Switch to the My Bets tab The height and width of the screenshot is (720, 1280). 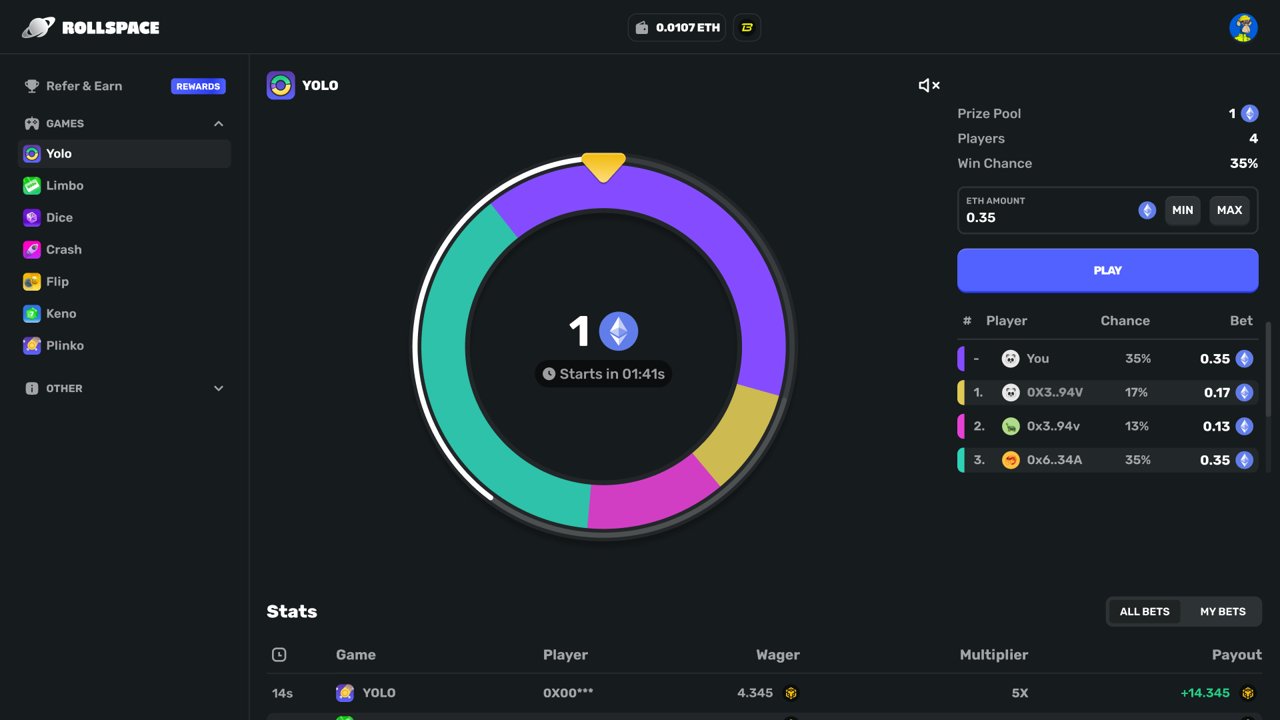click(1222, 611)
